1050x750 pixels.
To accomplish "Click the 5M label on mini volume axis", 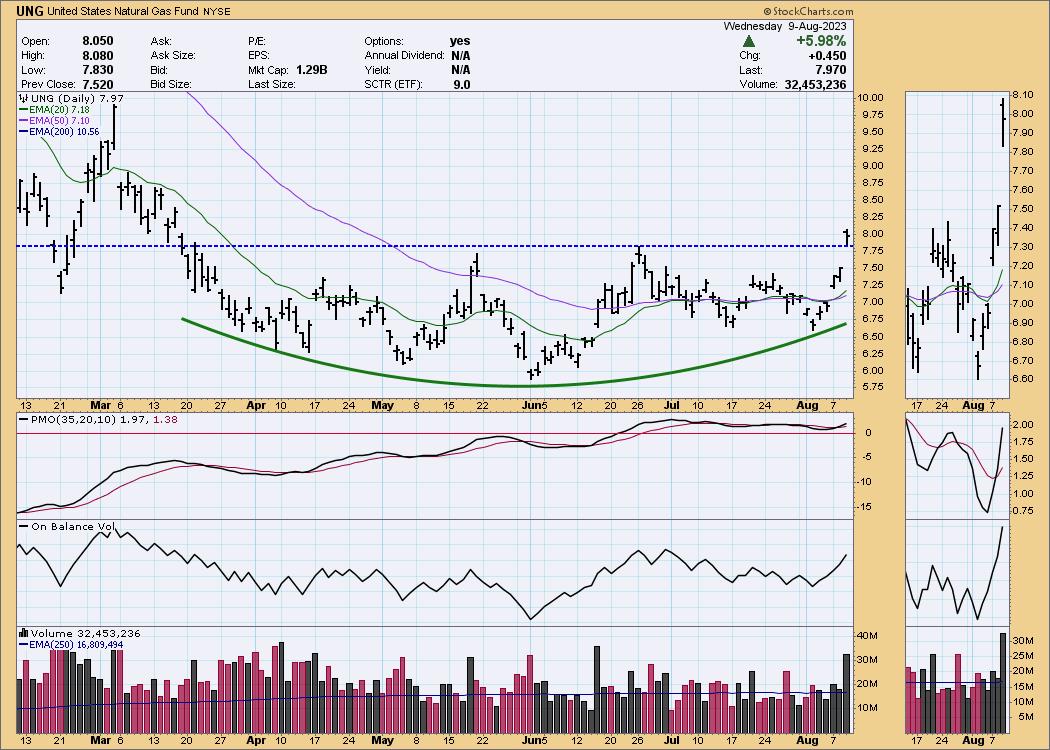I will [1025, 717].
